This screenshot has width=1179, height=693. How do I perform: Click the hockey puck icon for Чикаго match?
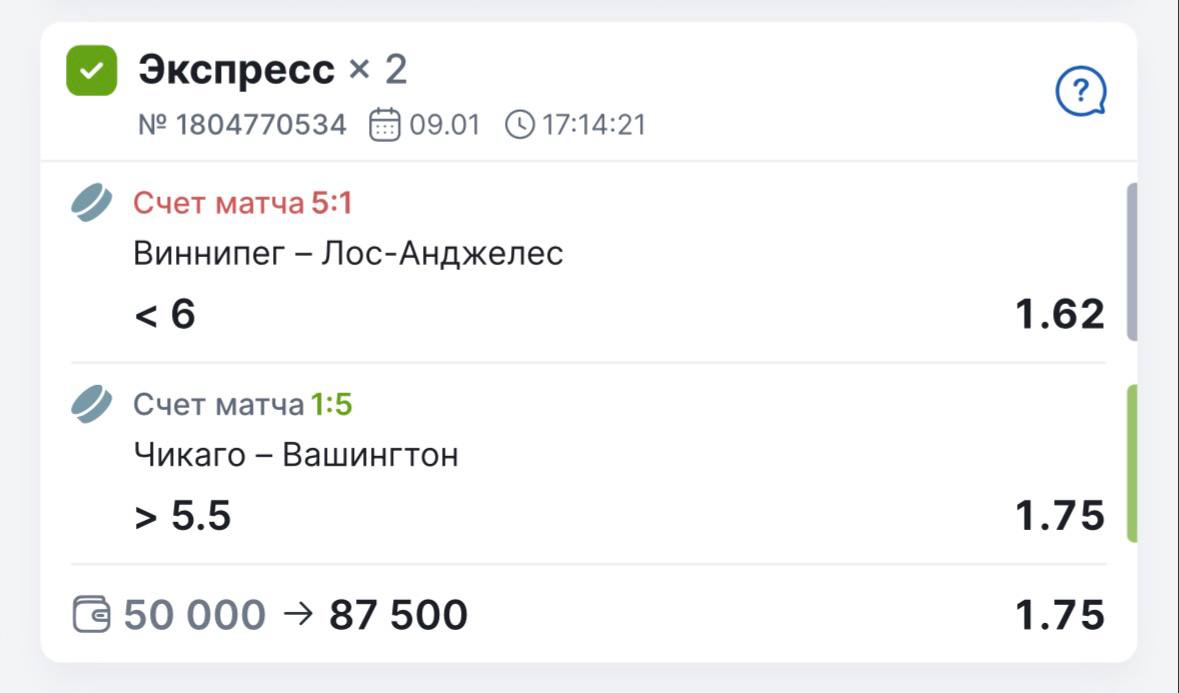click(92, 405)
